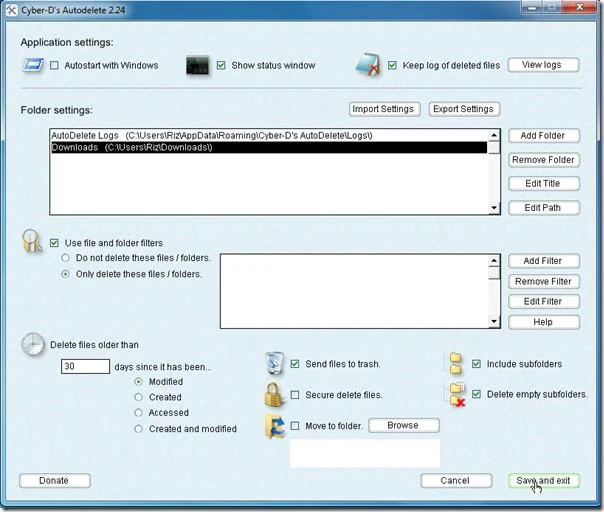The width and height of the screenshot is (604, 512).
Task: Click the Add Filter button
Action: 543,261
